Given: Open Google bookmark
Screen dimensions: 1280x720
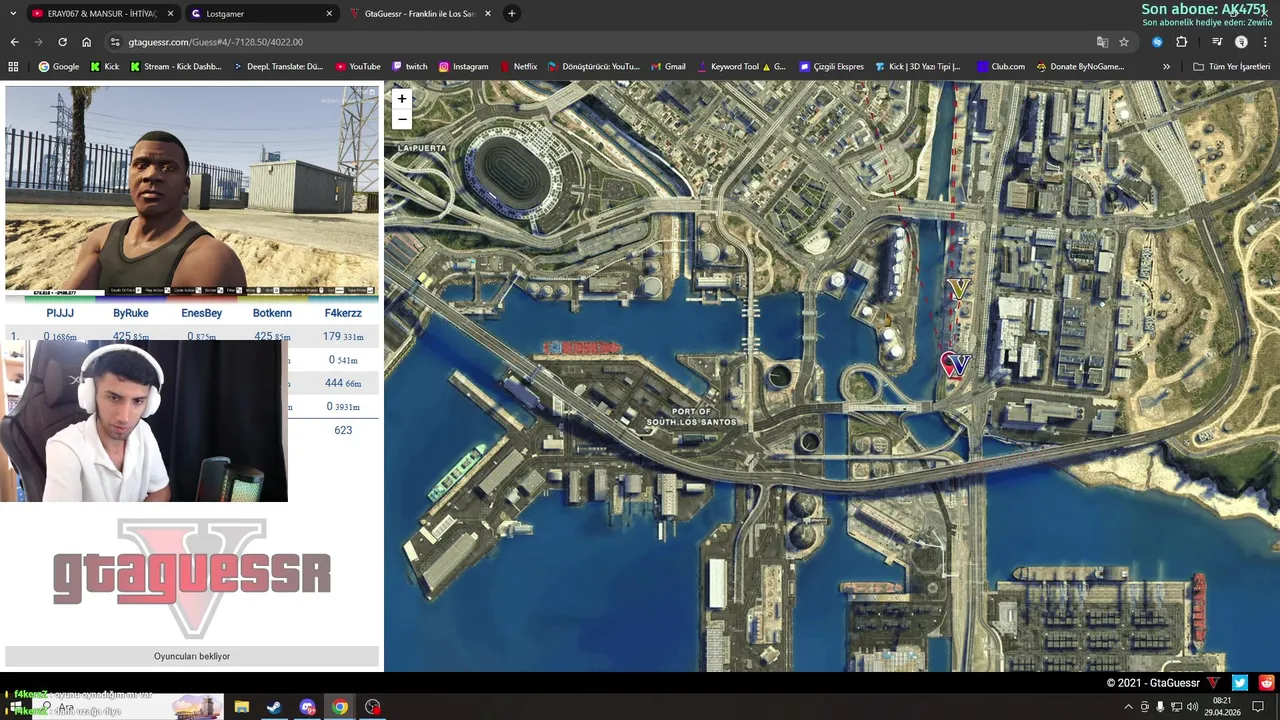Looking at the screenshot, I should pyautogui.click(x=58, y=67).
